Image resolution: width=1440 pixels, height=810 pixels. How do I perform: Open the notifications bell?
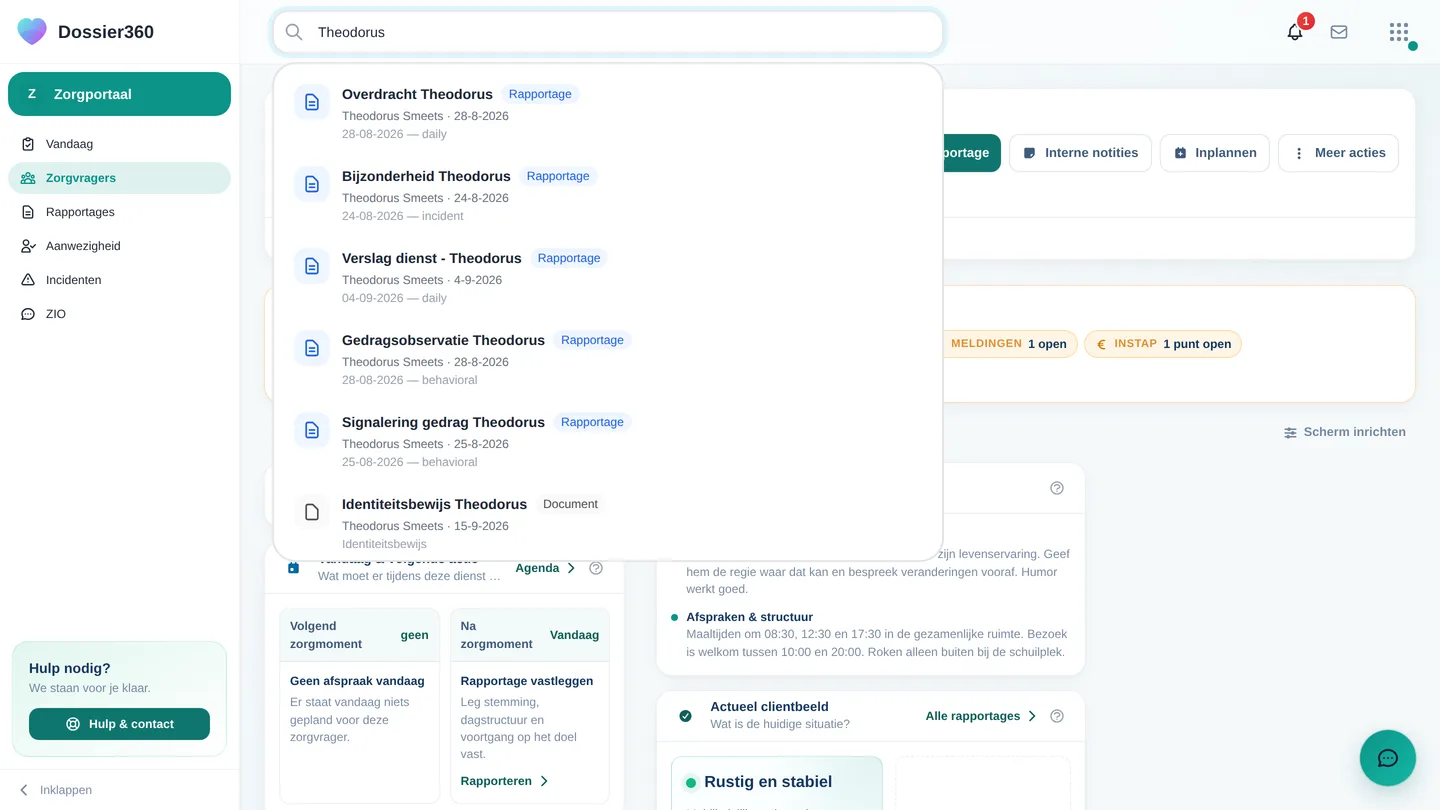click(1295, 32)
